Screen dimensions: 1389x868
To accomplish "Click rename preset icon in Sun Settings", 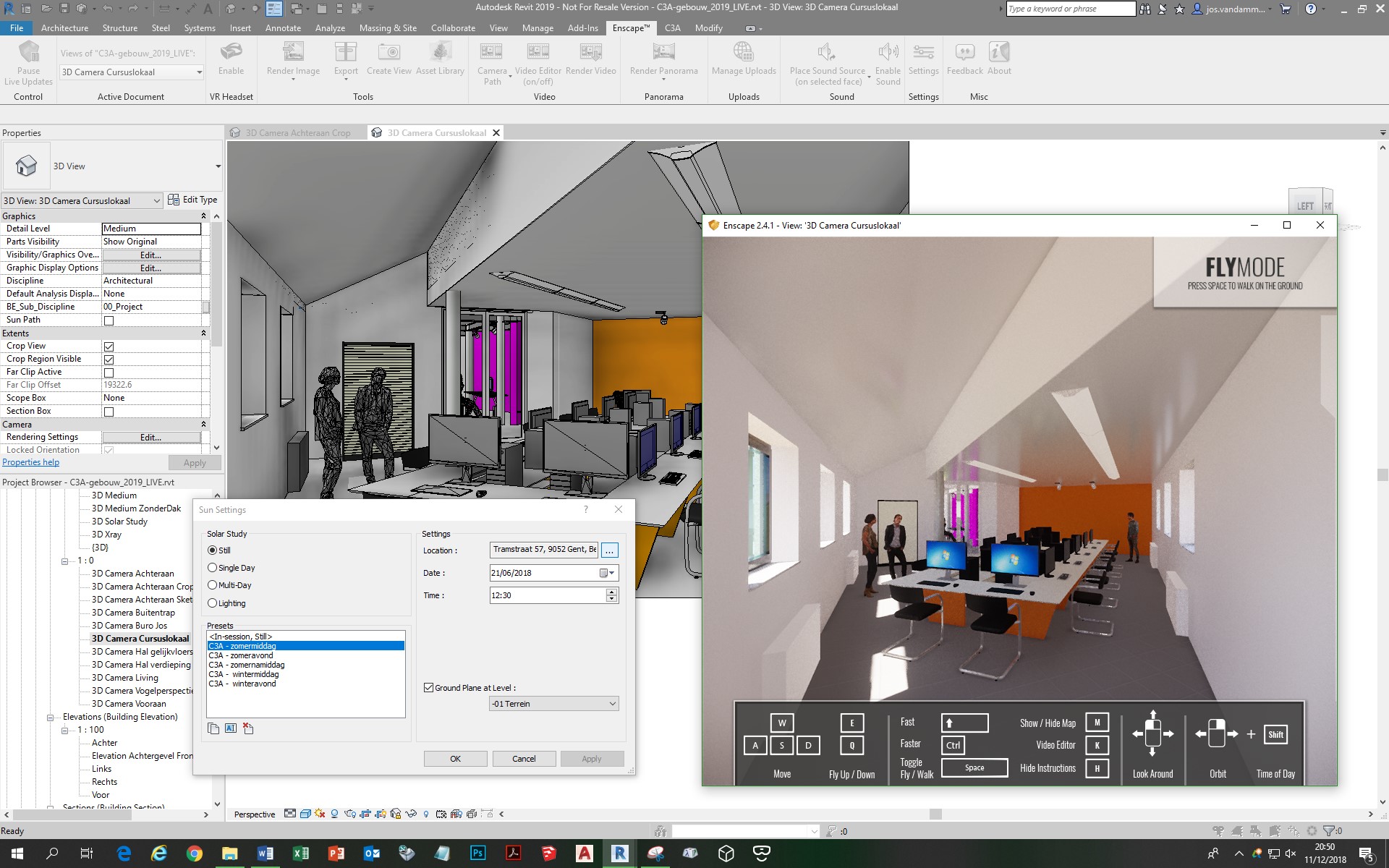I will (231, 728).
